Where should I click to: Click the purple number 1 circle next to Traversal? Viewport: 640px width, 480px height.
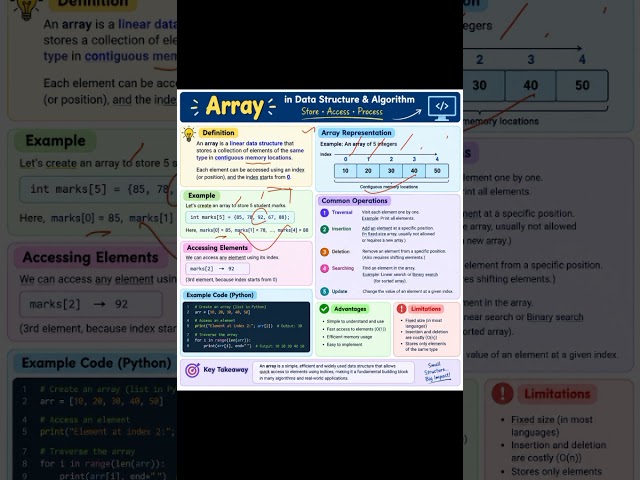324,213
